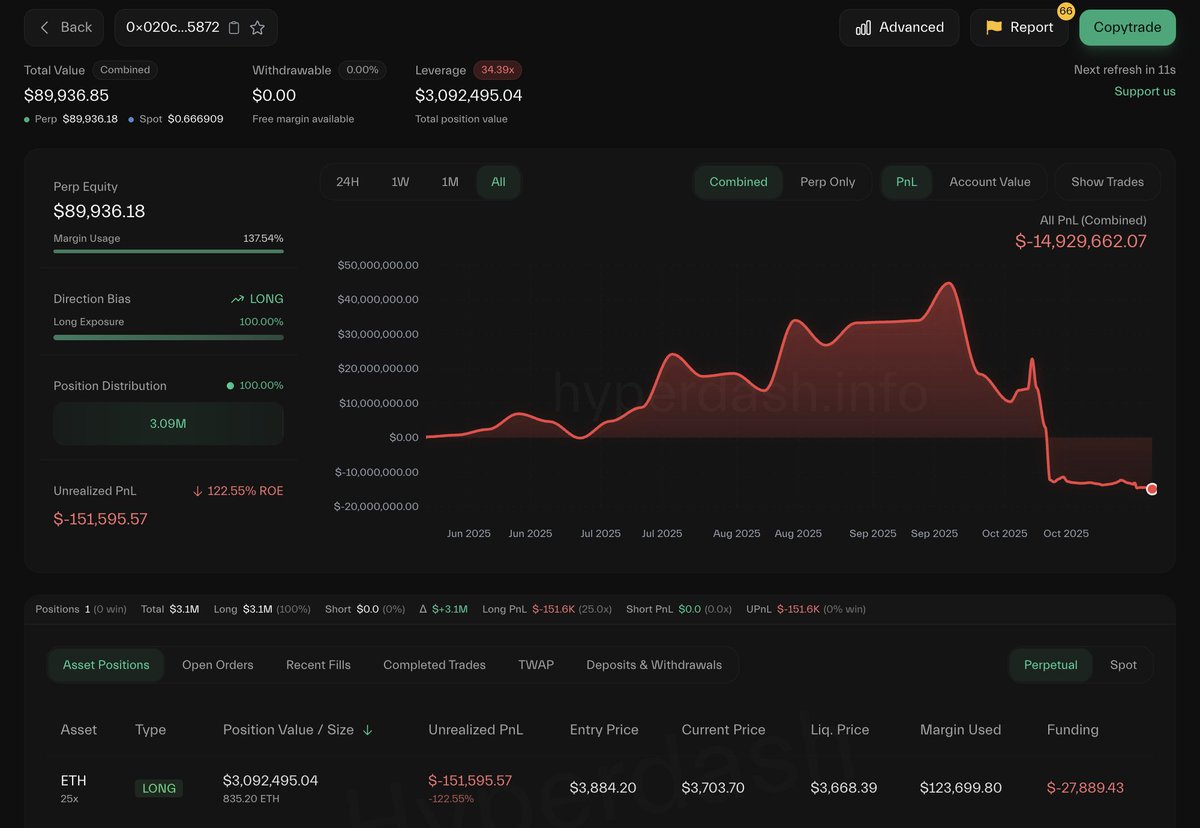
Task: Report this wallet with flag button
Action: [x=1019, y=28]
